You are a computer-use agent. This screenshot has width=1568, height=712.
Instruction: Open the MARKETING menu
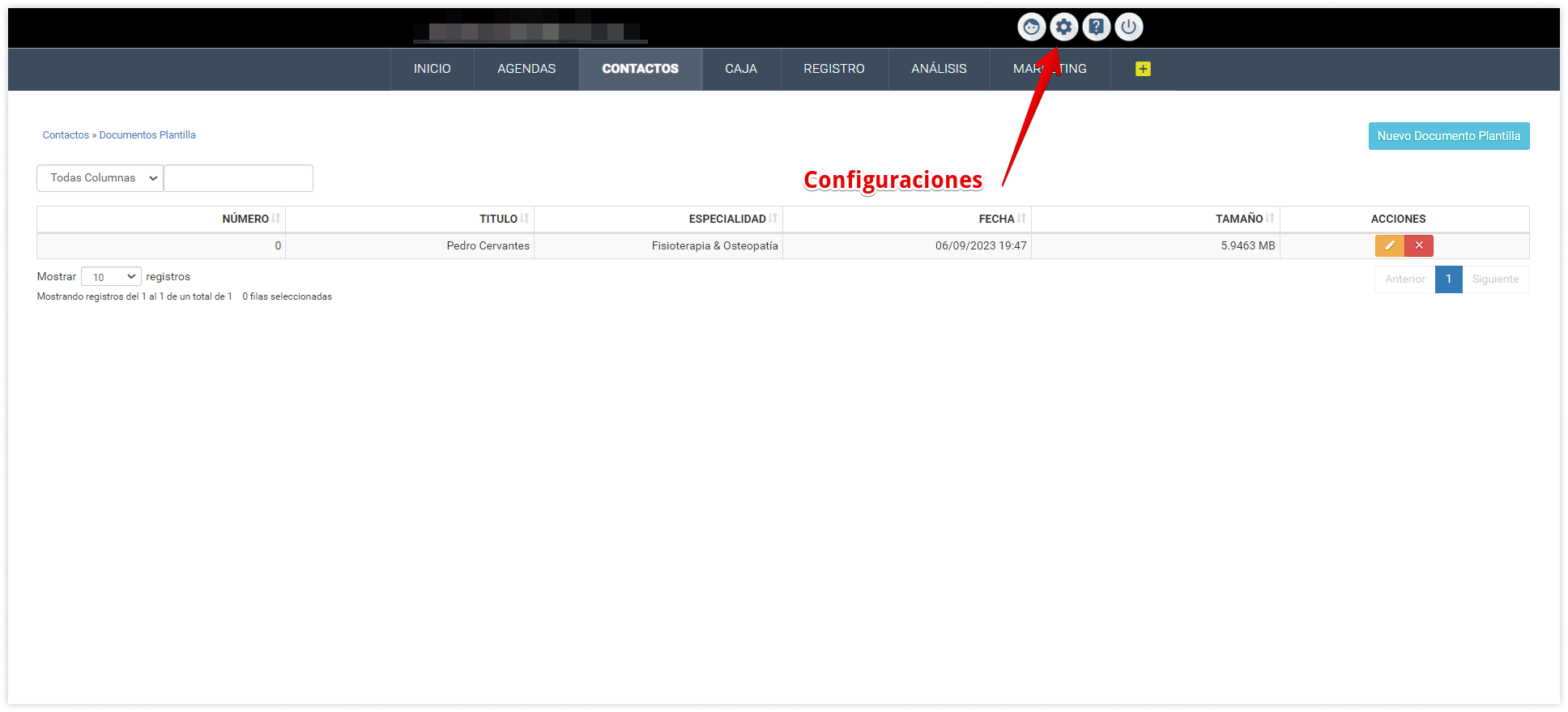pyautogui.click(x=1050, y=69)
